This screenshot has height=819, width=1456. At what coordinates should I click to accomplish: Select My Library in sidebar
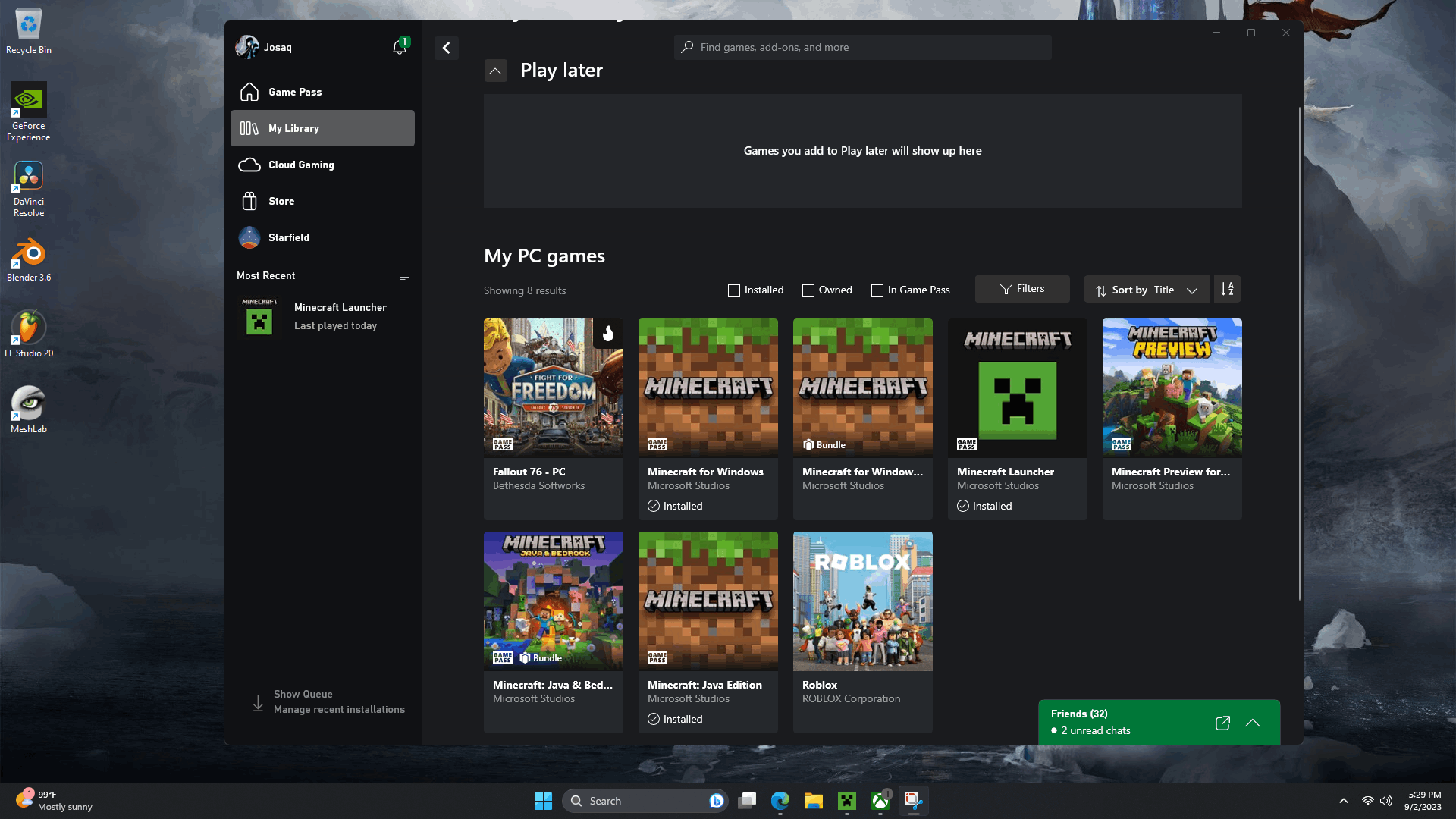[322, 128]
